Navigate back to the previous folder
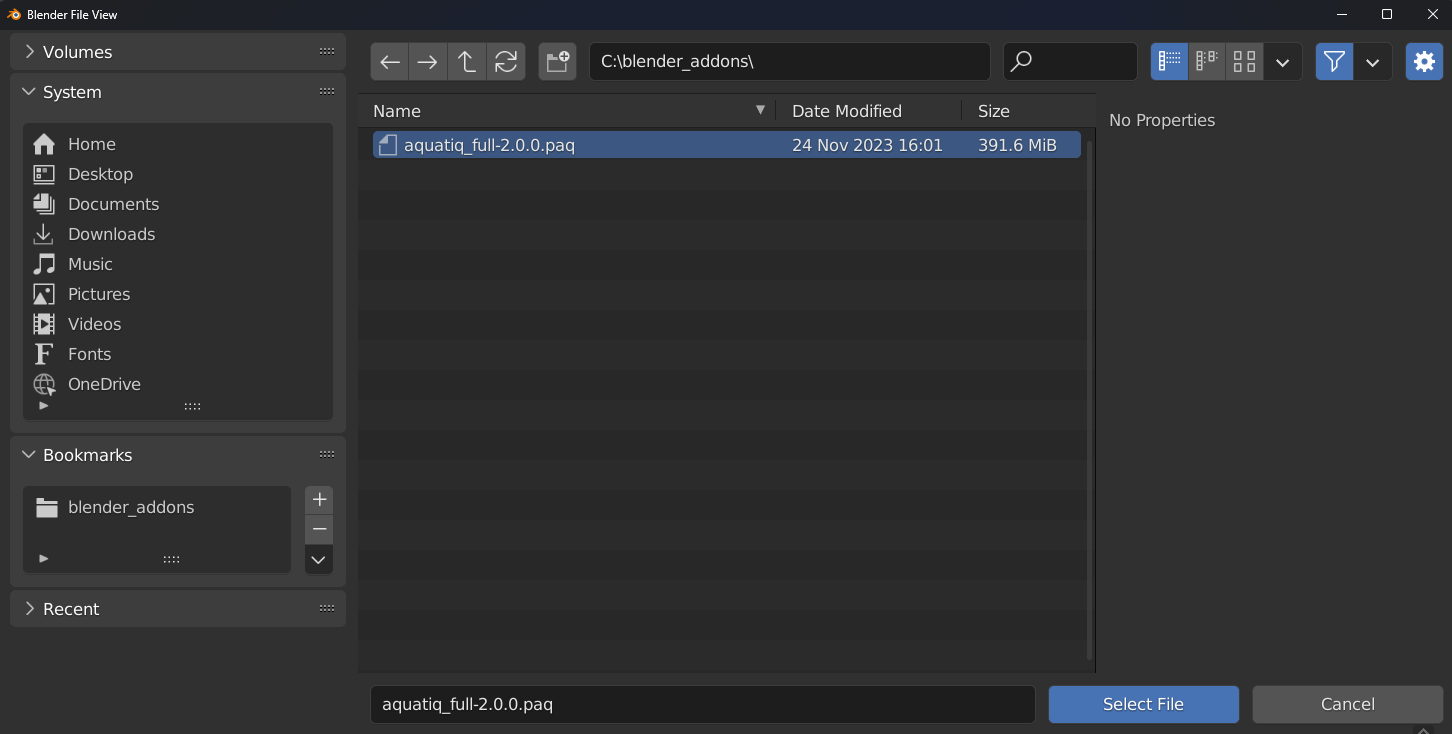 (389, 61)
